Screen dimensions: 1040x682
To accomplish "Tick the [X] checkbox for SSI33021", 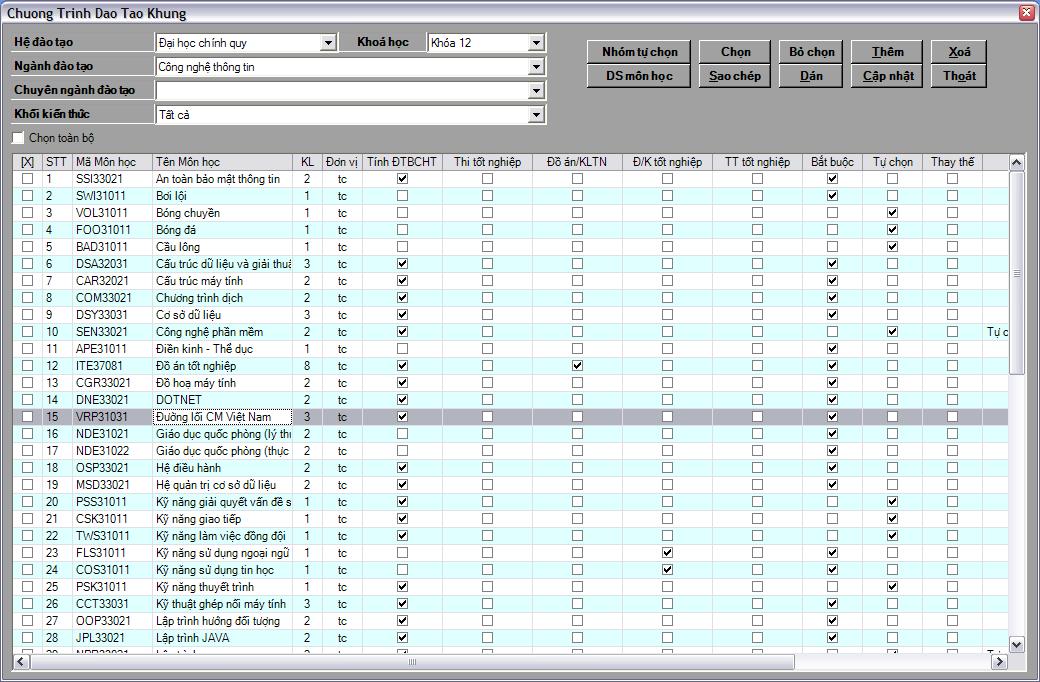I will point(27,178).
